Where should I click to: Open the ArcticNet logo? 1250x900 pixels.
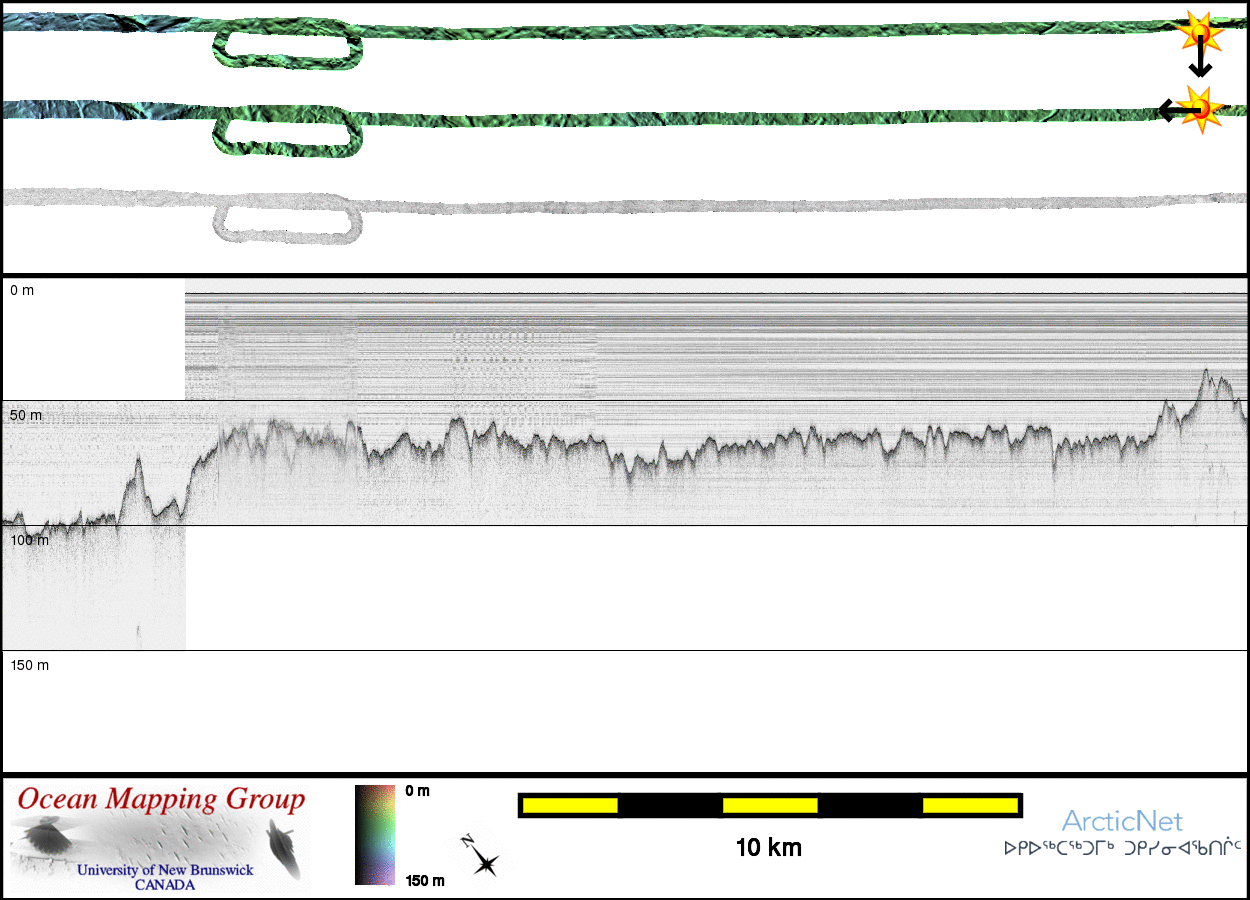1122,822
